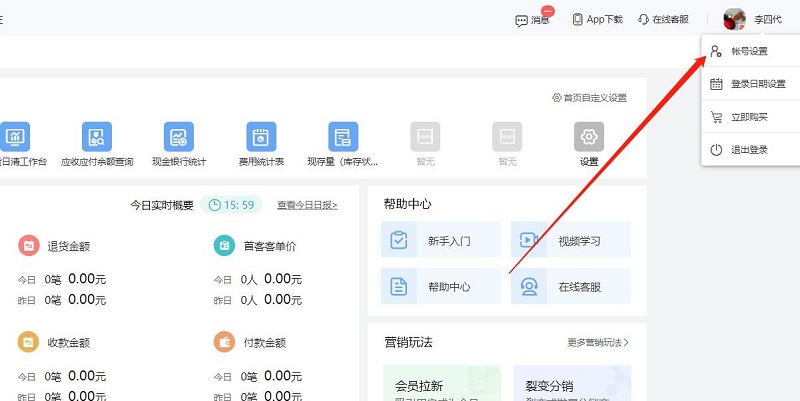Viewport: 800px width, 401px height.
Task: Click the gray 设置 gear icon
Action: (x=589, y=137)
